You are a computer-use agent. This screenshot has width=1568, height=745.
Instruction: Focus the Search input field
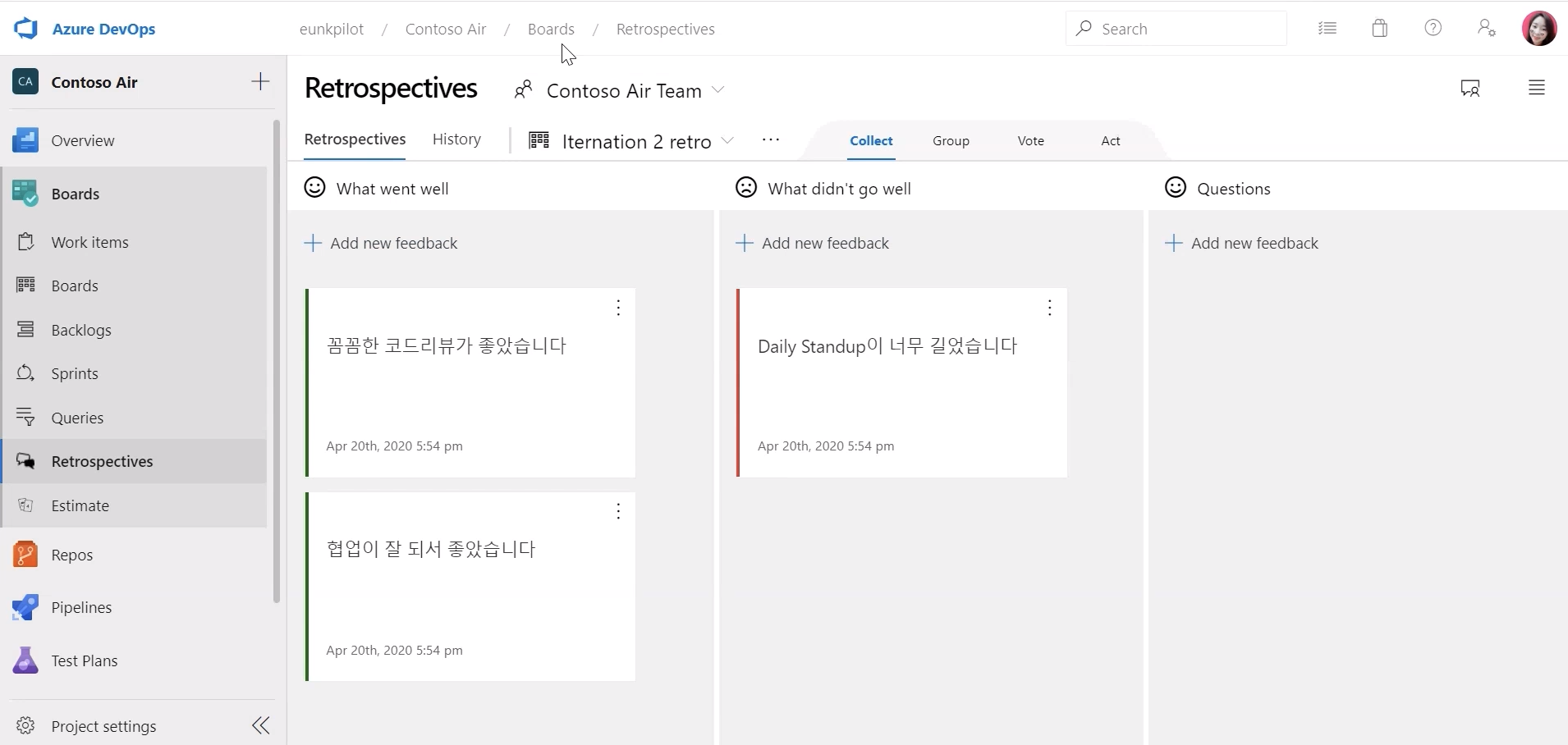coord(1176,29)
